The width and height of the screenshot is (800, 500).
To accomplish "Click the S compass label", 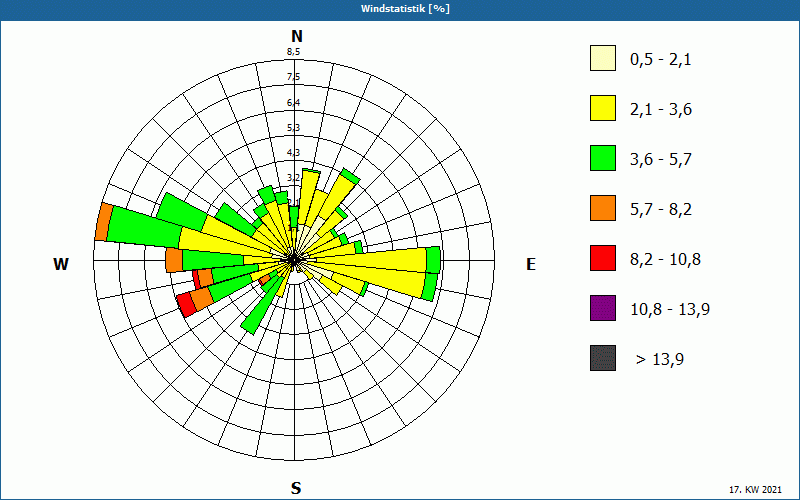I will tap(296, 488).
